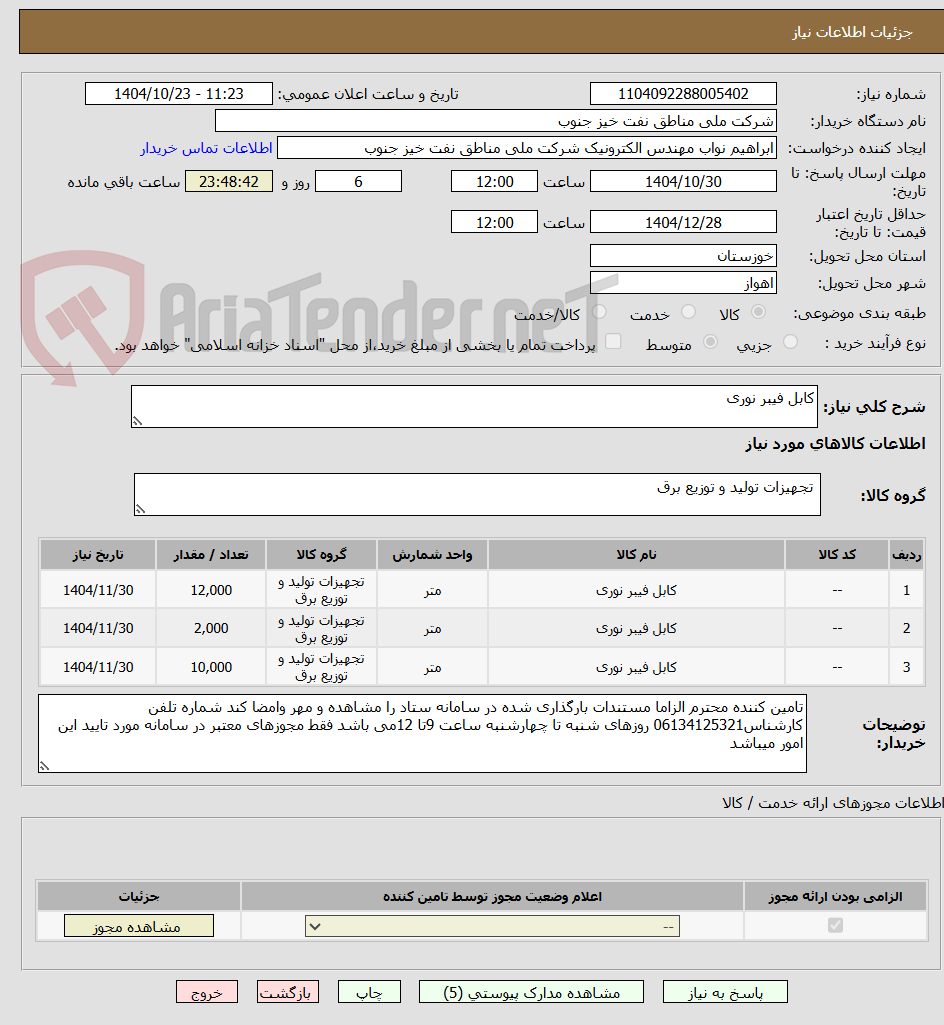Click the شرح کلی نیاز text area
The height and width of the screenshot is (1025, 944).
474,407
